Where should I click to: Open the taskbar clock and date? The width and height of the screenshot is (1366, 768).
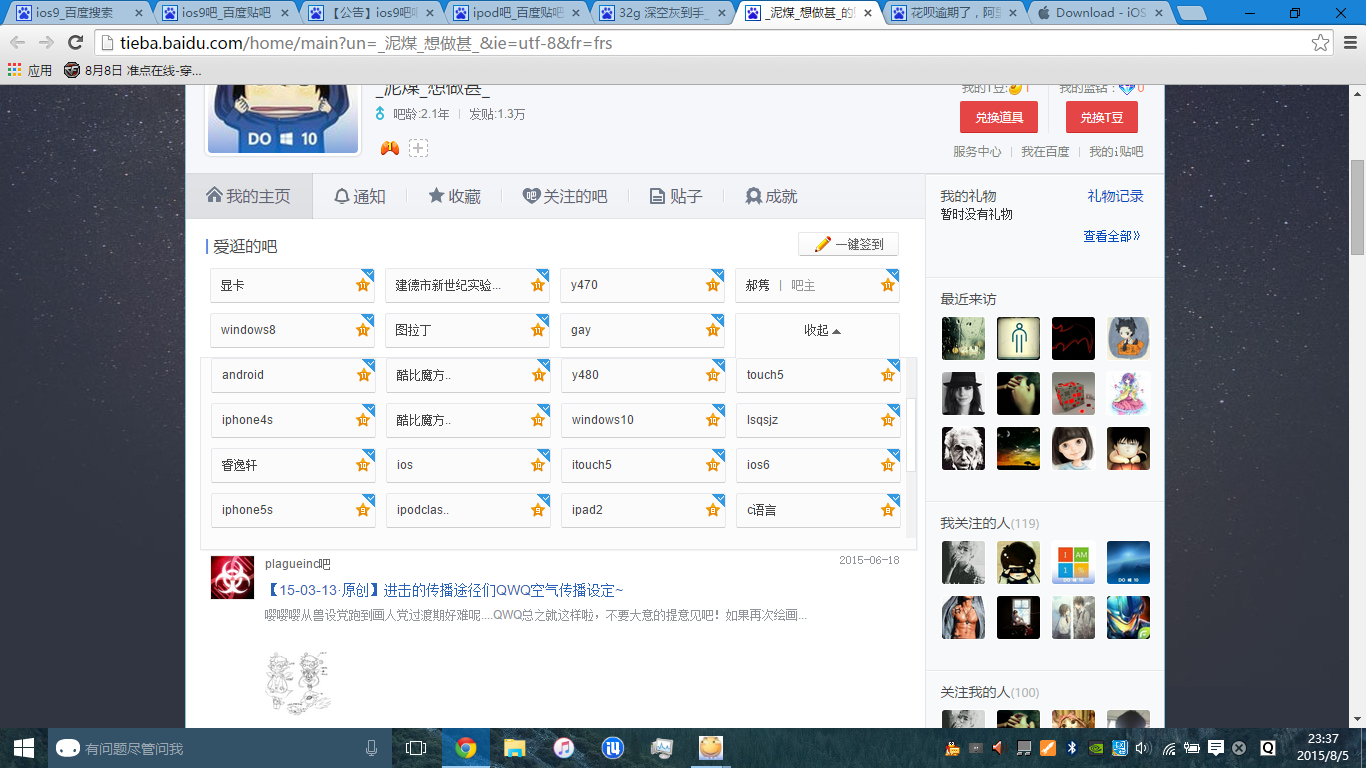coord(1322,748)
